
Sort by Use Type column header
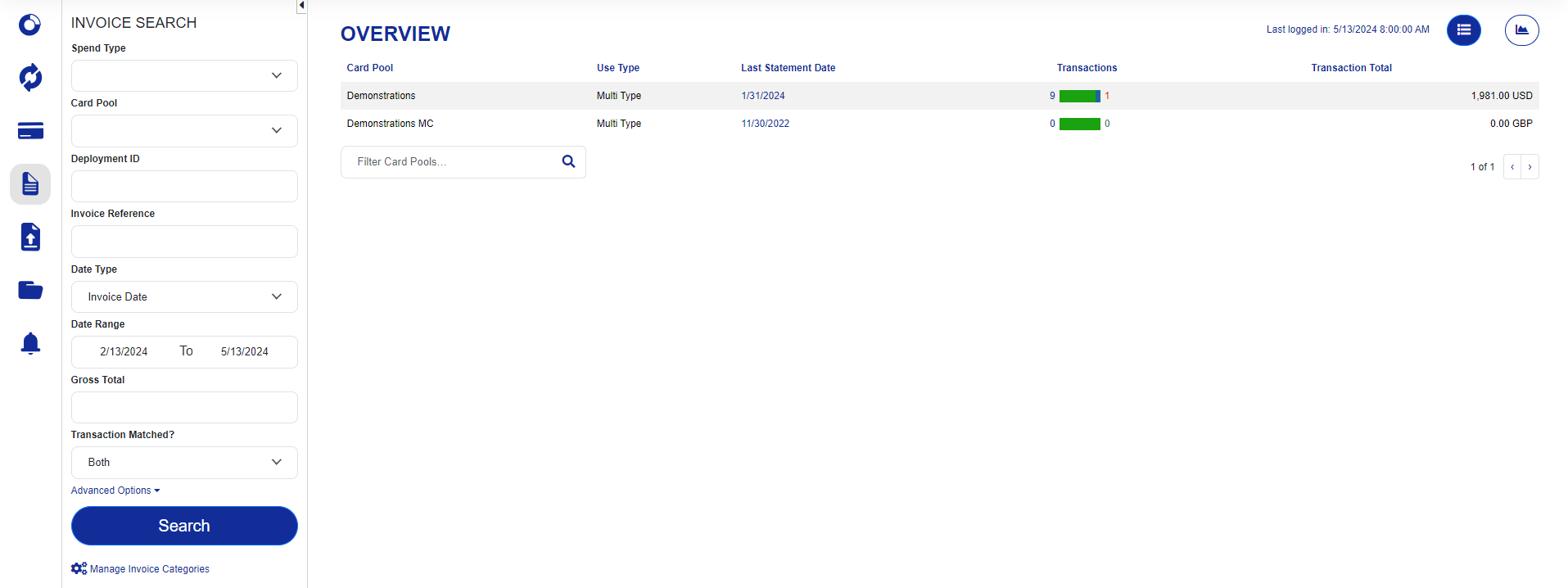click(x=618, y=68)
